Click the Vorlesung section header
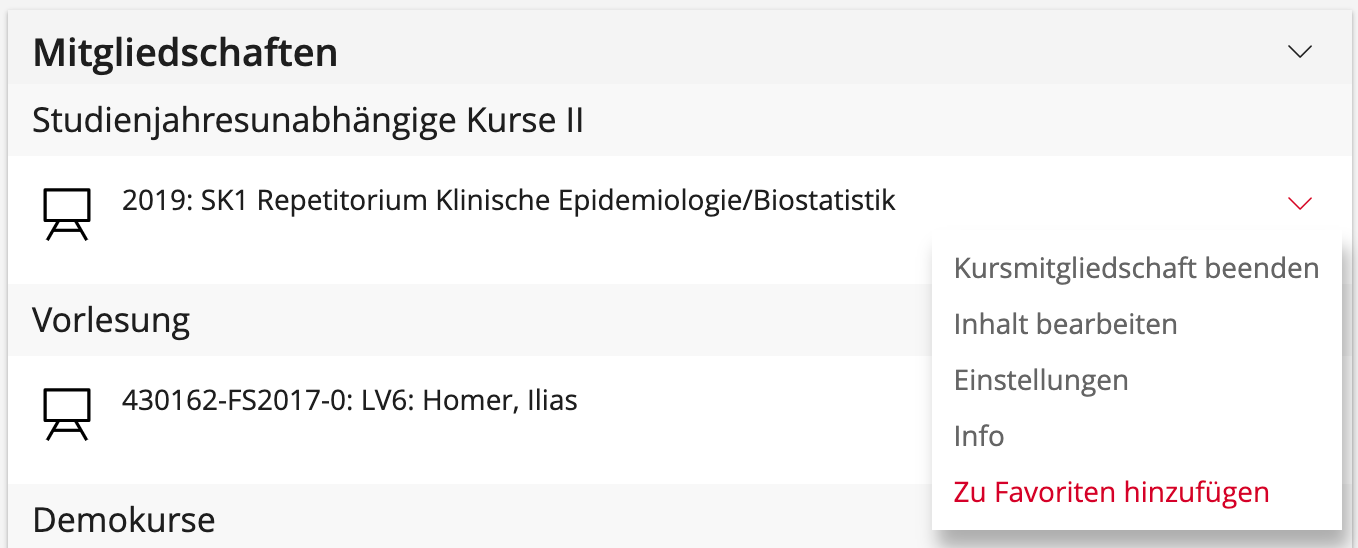The height and width of the screenshot is (548, 1358). 111,321
